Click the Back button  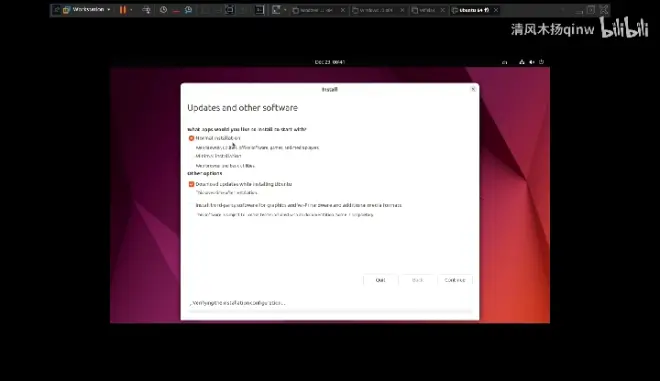point(418,280)
